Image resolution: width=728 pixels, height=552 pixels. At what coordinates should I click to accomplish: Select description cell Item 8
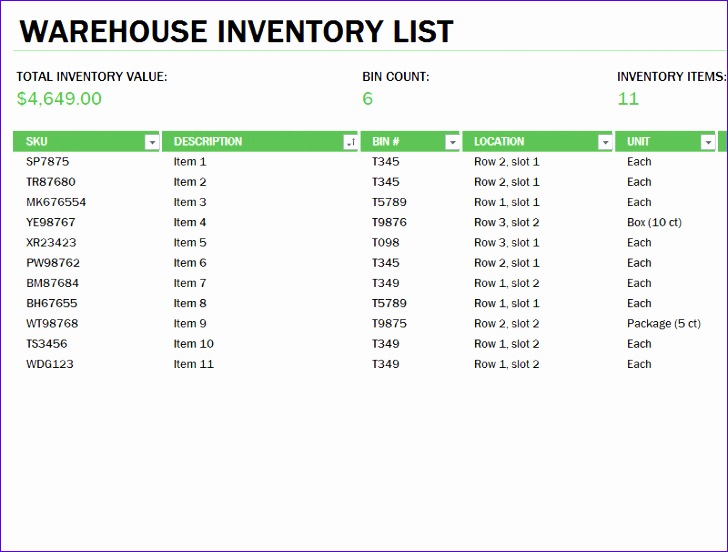190,303
